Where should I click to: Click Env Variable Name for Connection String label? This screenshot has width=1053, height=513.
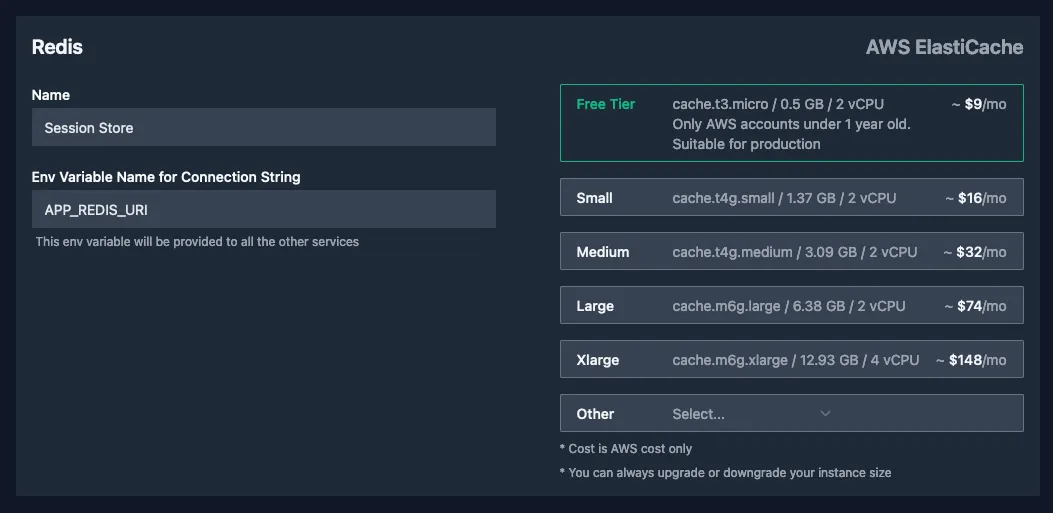click(166, 177)
